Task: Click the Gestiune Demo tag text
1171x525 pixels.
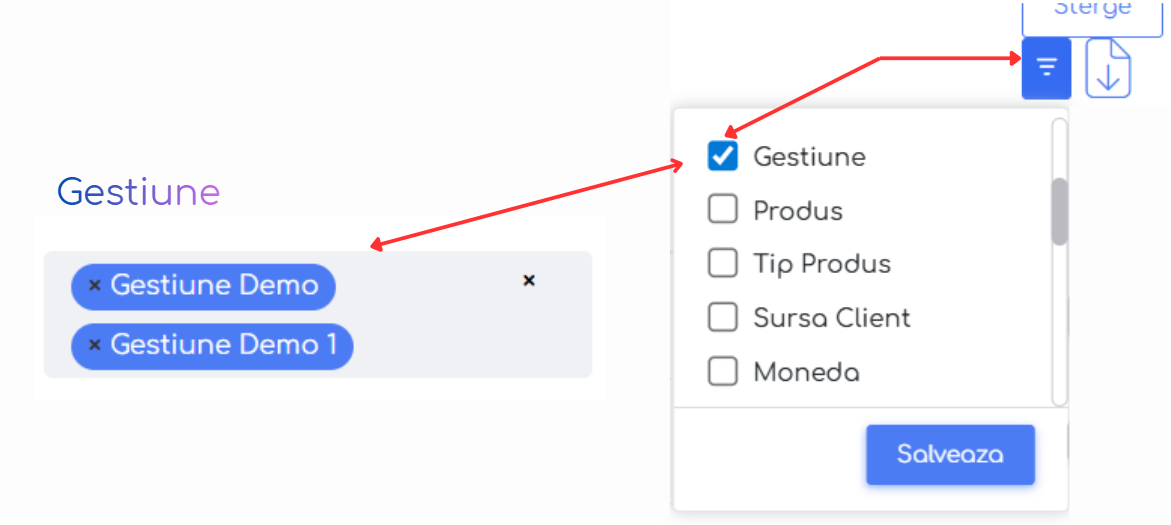Action: pyautogui.click(x=214, y=286)
